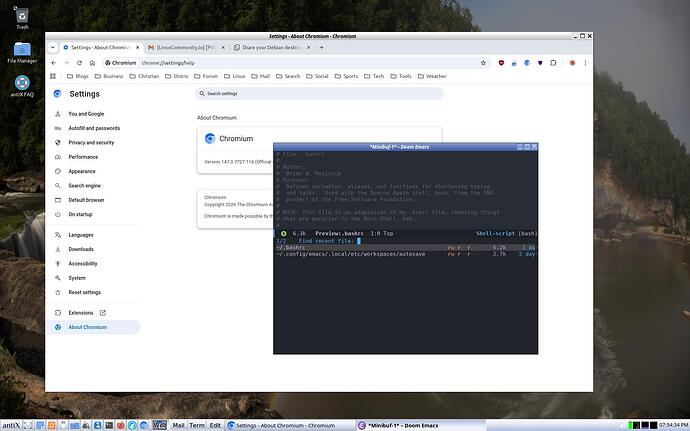Click the Web launcher icon in taskbar
Viewport: 690px width, 431px height.
click(159, 425)
